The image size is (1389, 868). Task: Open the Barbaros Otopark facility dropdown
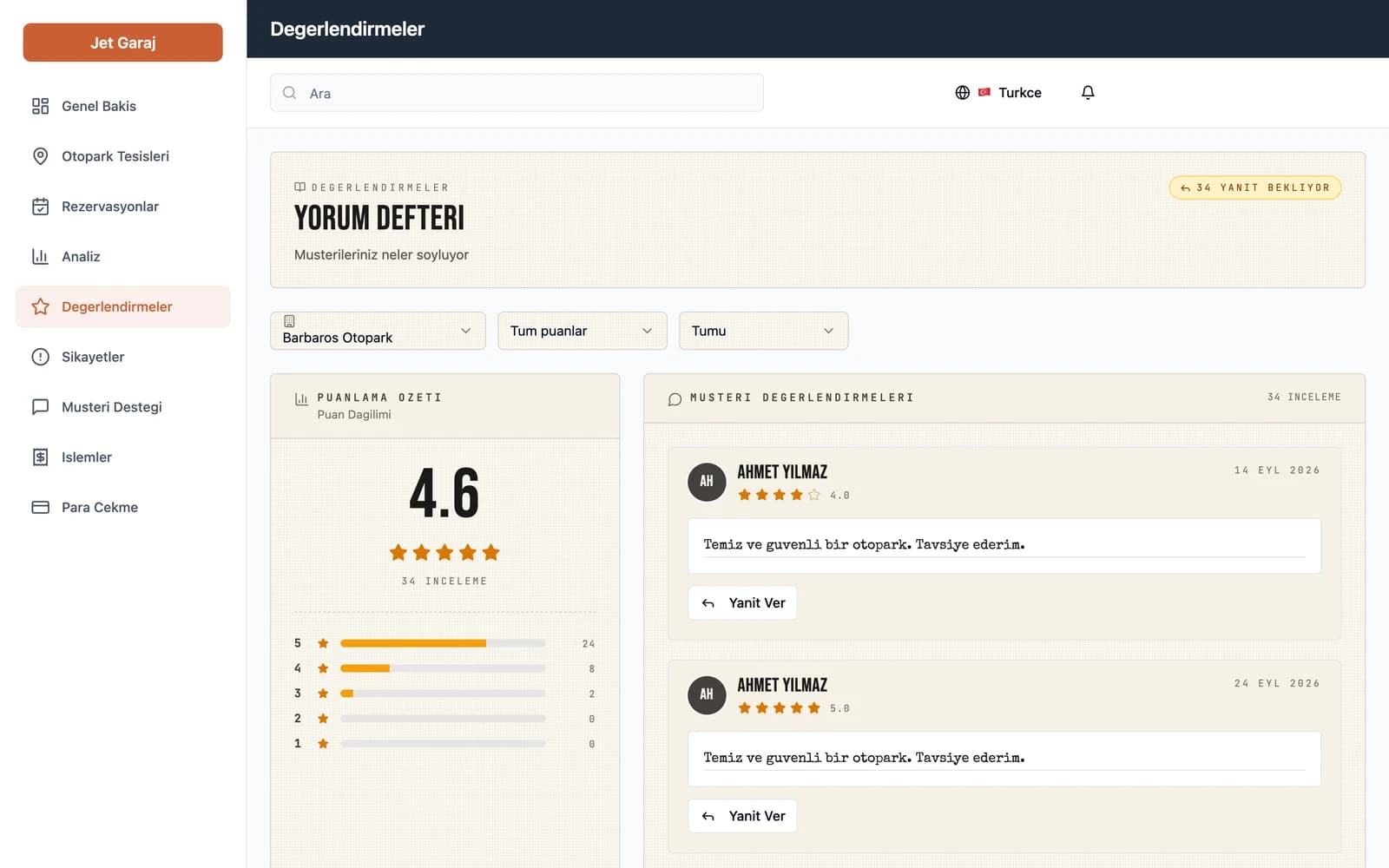pyautogui.click(x=378, y=331)
